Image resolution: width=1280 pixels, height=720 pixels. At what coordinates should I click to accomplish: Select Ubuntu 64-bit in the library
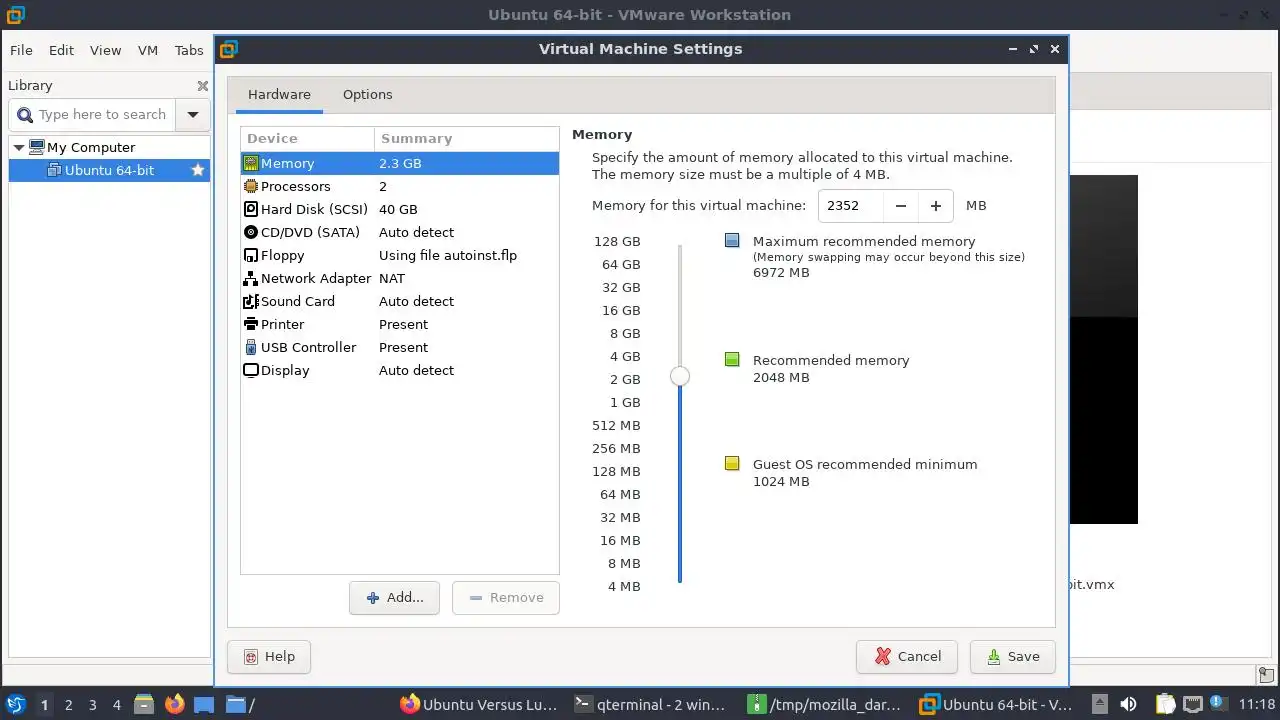(x=109, y=170)
